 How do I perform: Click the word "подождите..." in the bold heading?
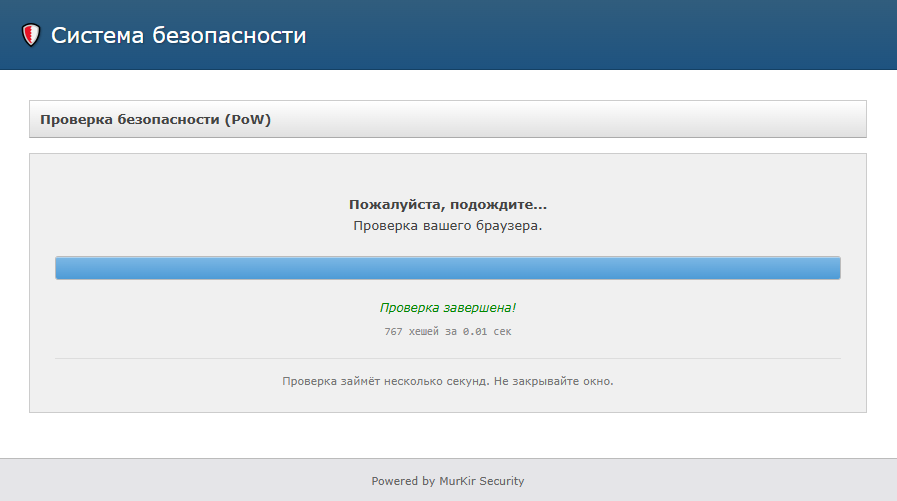pyautogui.click(x=502, y=205)
